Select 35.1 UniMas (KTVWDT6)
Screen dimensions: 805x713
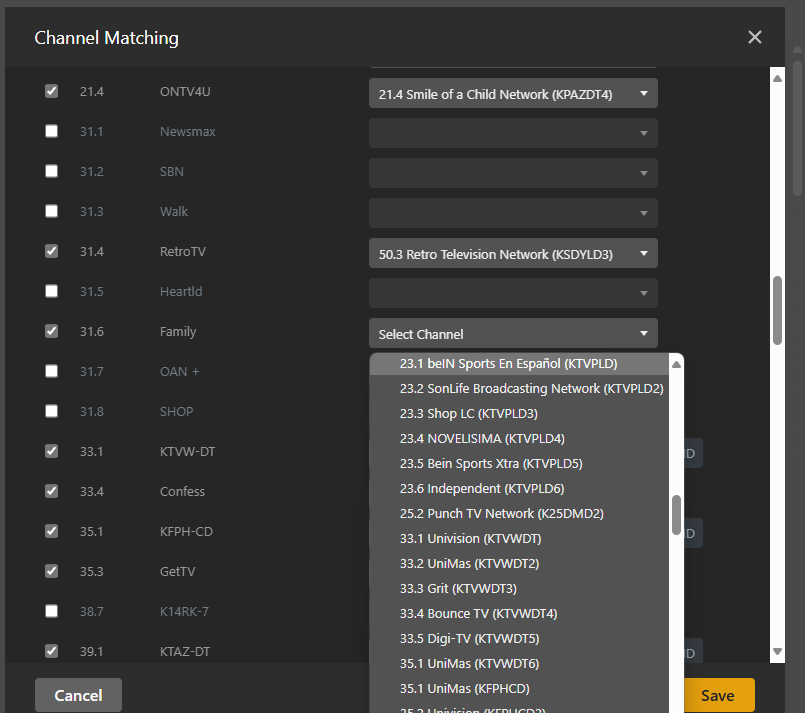(x=519, y=664)
